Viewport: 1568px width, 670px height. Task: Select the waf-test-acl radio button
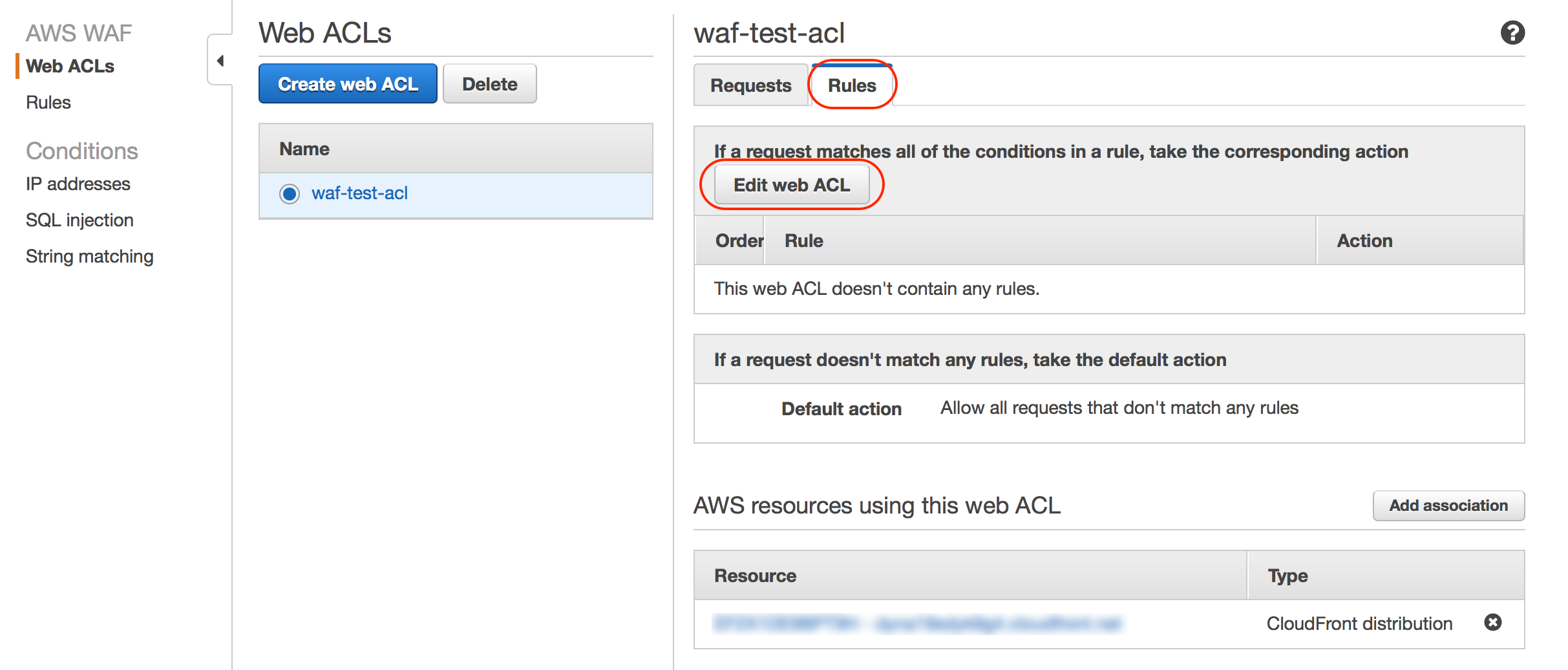pos(290,193)
